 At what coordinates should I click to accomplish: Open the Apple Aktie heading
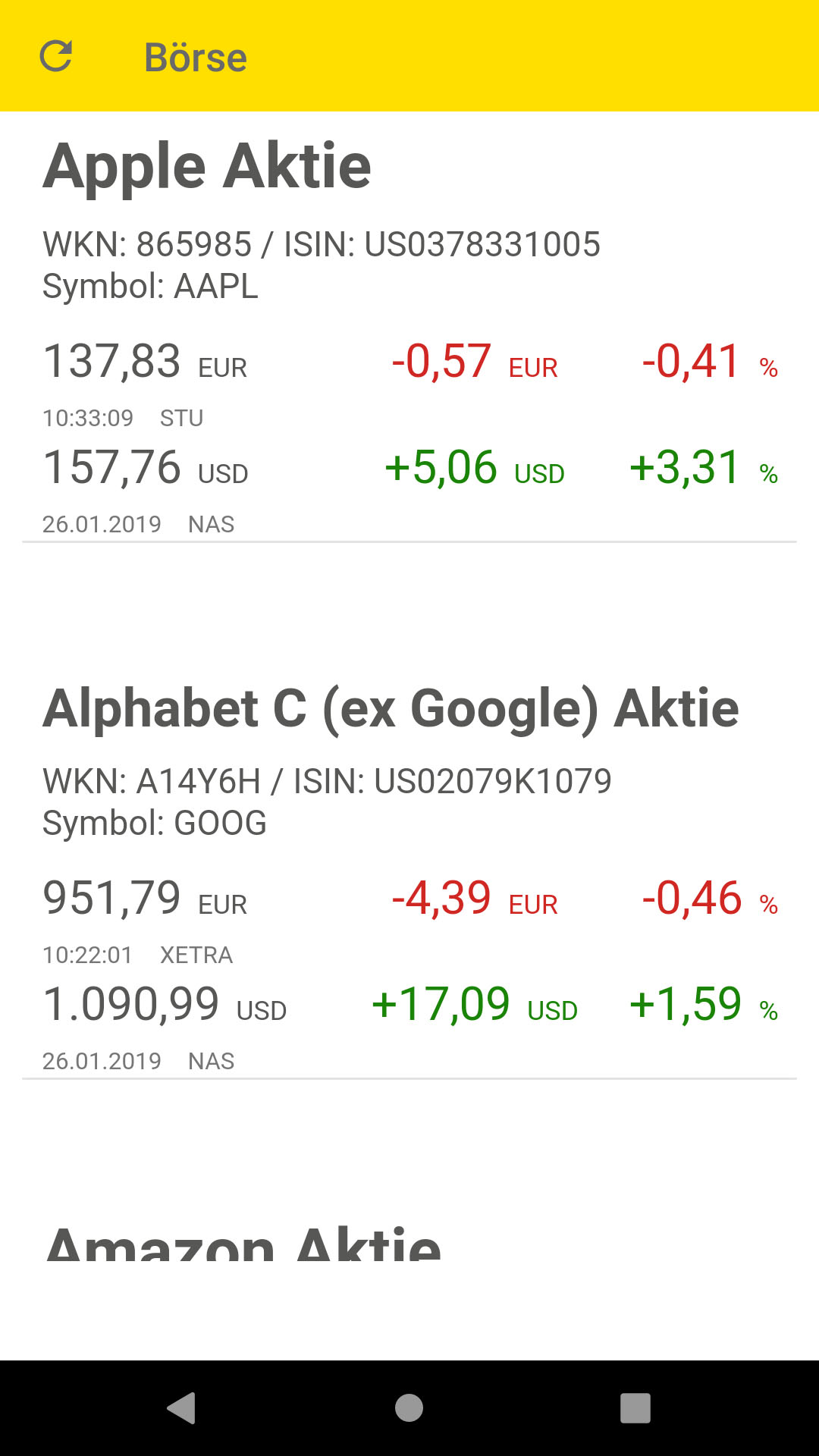207,167
